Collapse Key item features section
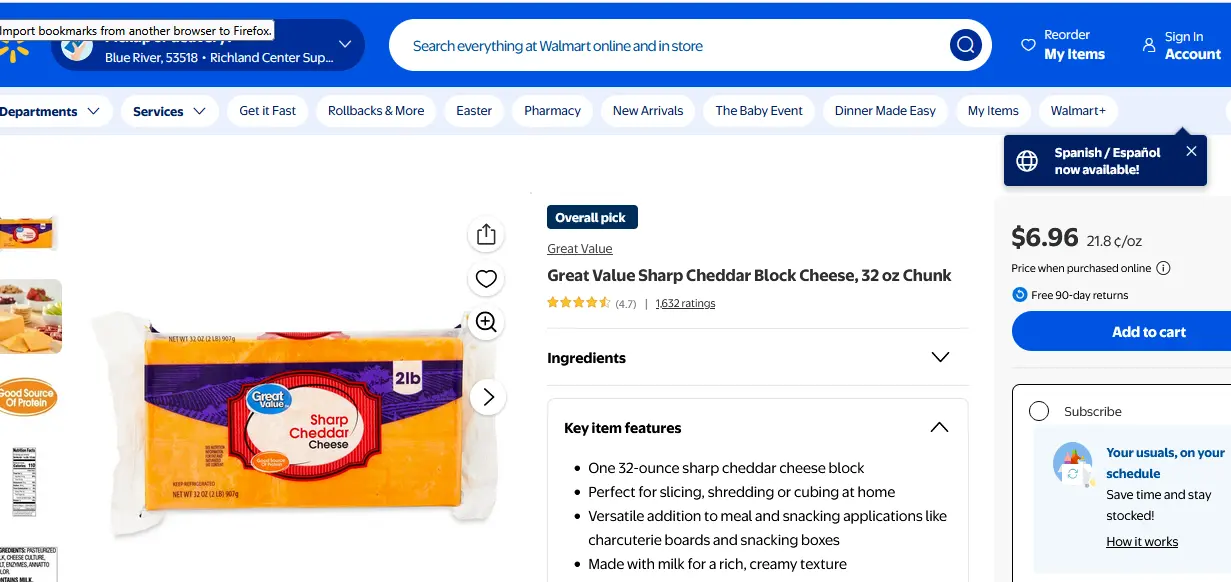Image resolution: width=1231 pixels, height=582 pixels. pos(939,427)
